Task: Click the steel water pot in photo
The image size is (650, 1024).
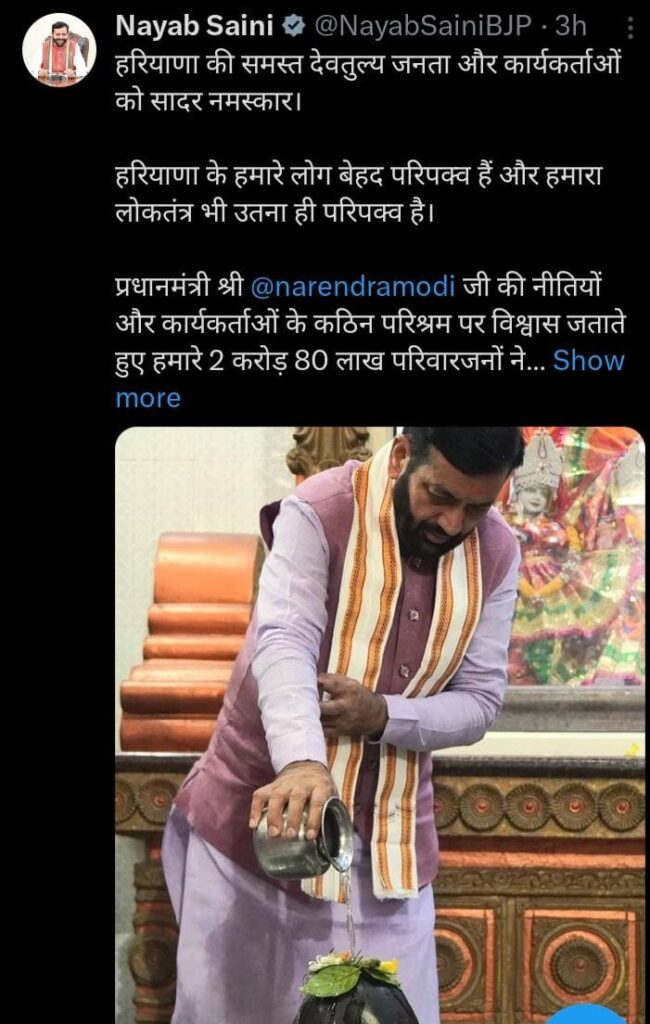Action: pos(303,837)
